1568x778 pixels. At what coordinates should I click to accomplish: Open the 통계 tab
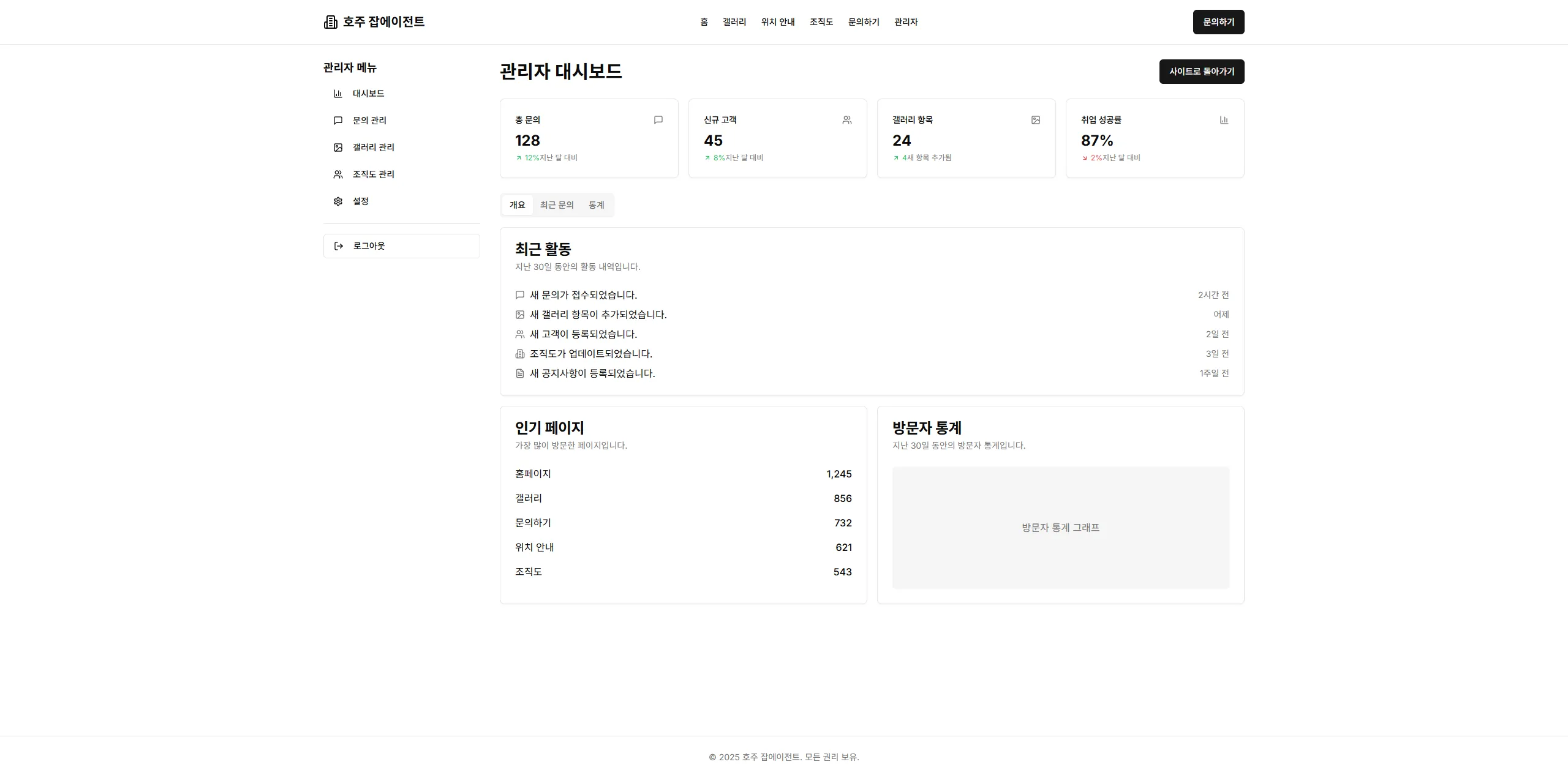[597, 205]
